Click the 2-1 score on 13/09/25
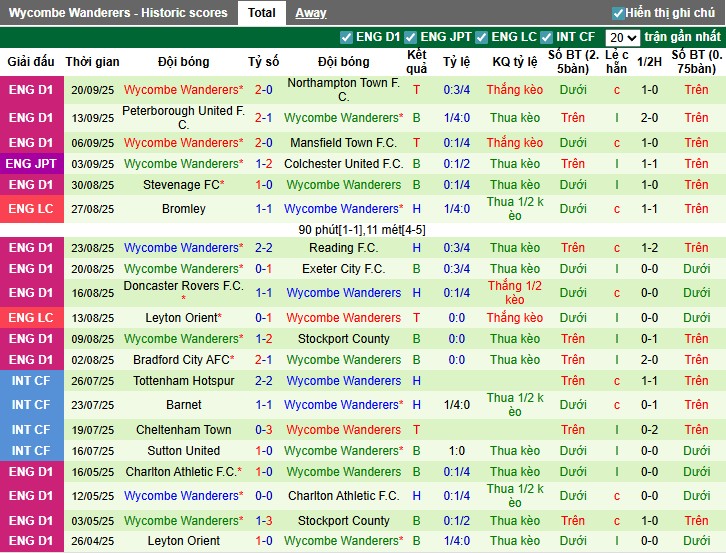The image size is (726, 553). (263, 118)
